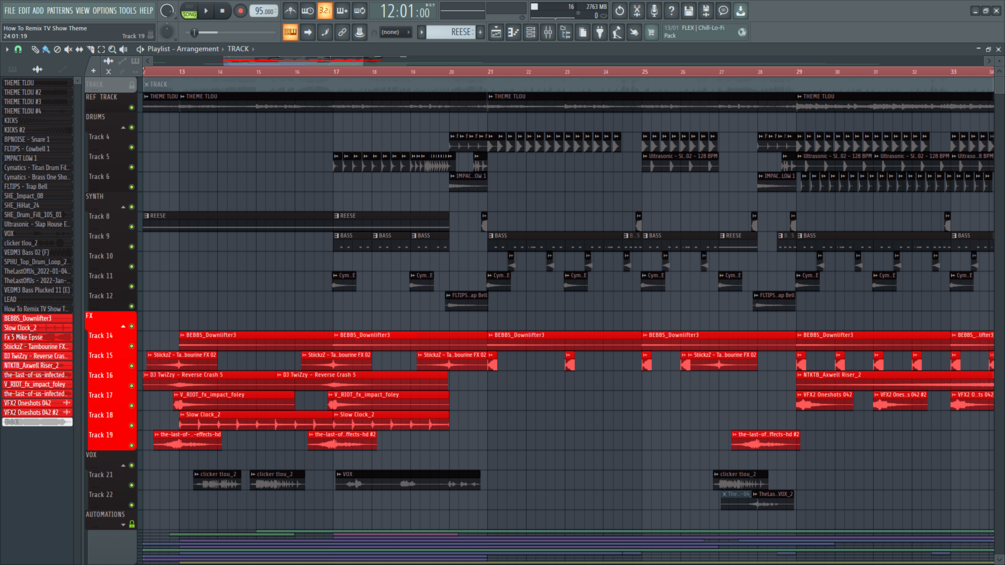Toggle the metronome button
Image resolution: width=1005 pixels, height=565 pixels.
[290, 11]
